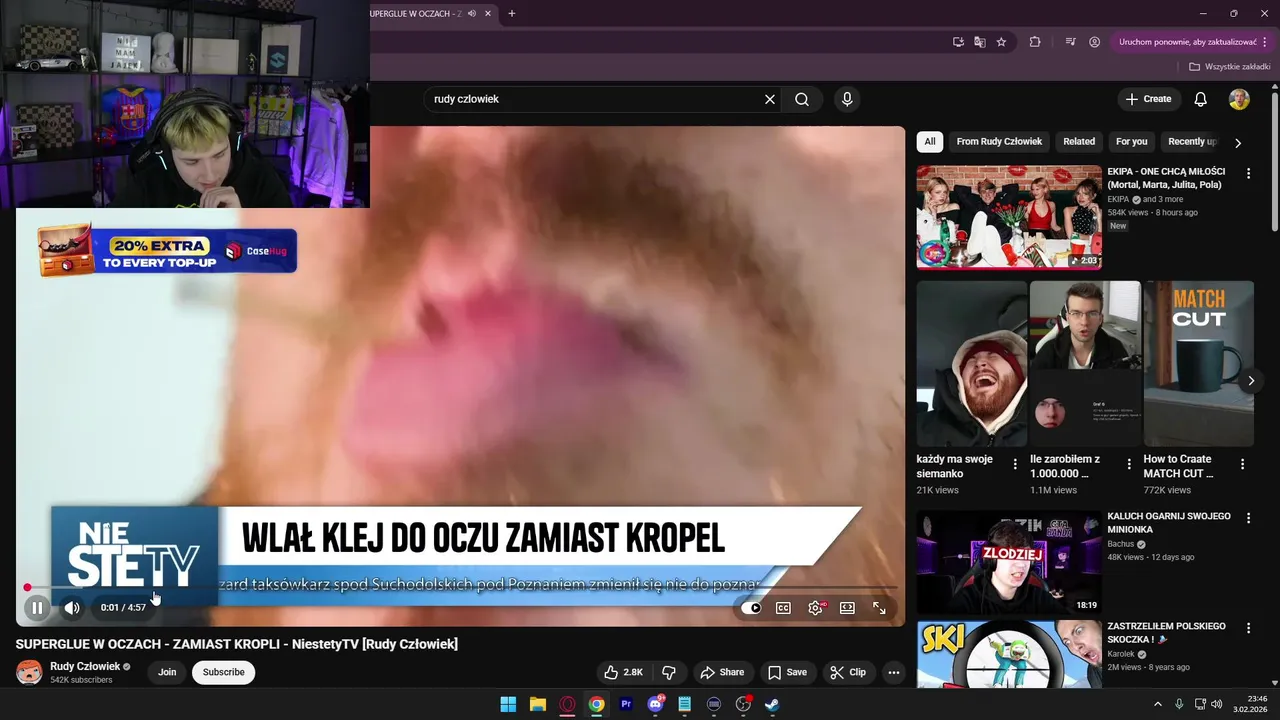Open Chrome extensions puzzle icon
The width and height of the screenshot is (1280, 720).
1035,42
